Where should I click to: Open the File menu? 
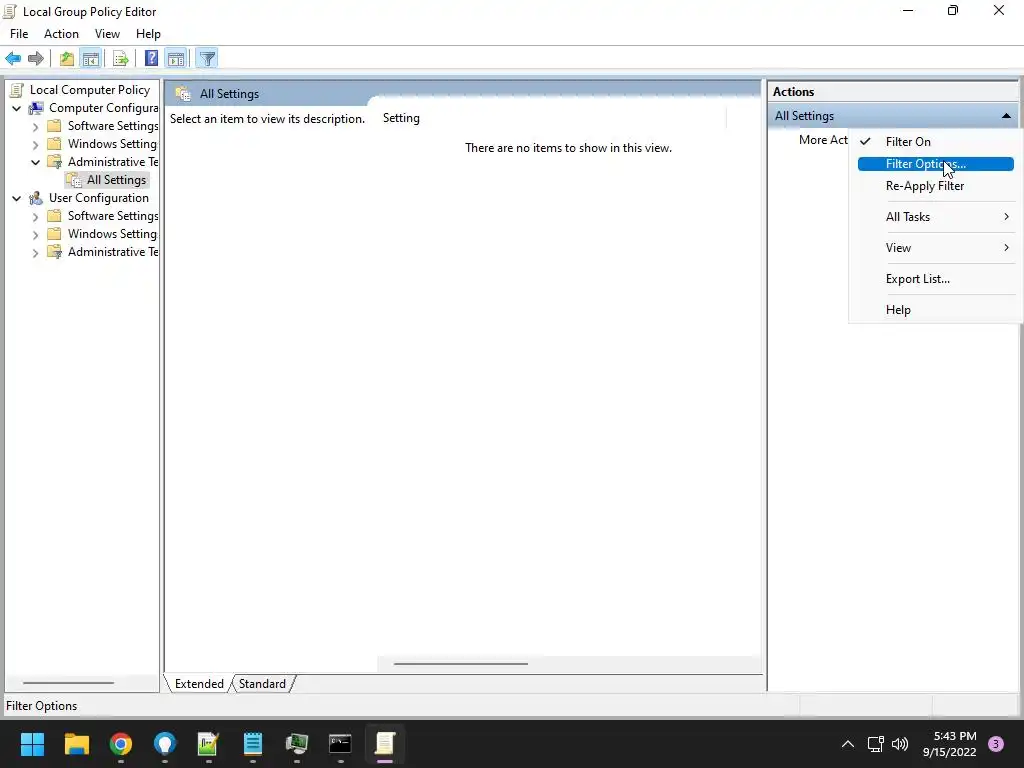[x=19, y=34]
